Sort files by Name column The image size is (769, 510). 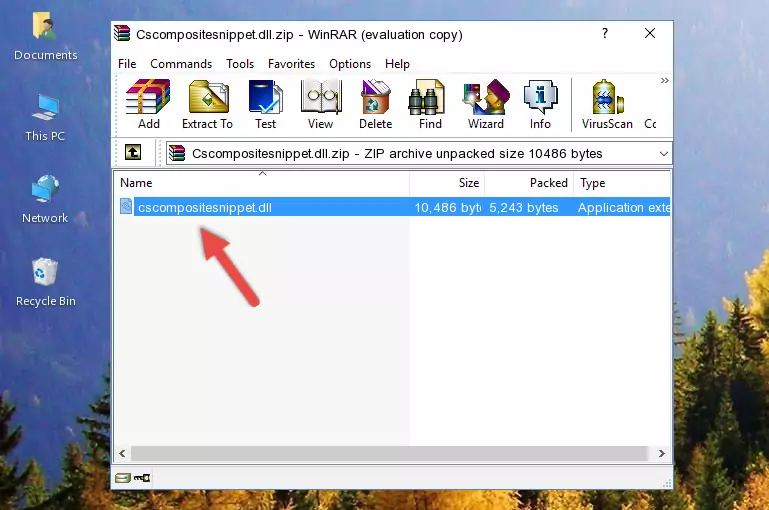tap(262, 183)
